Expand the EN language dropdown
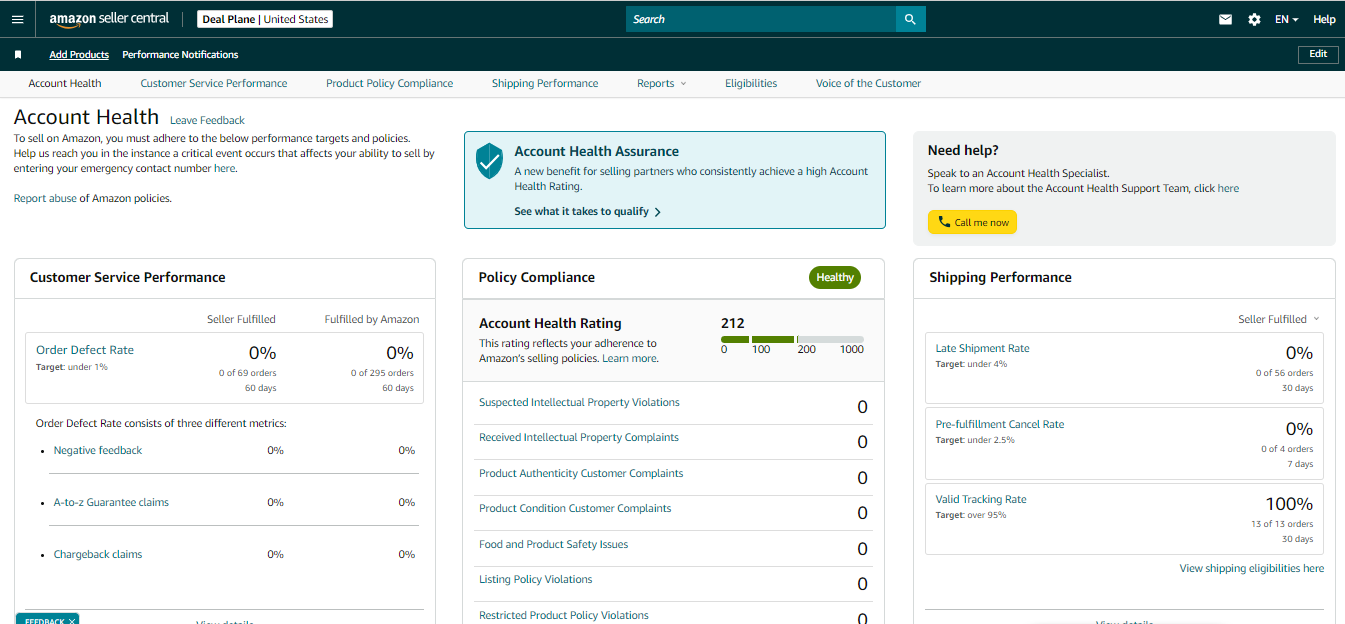Screen dimensions: 1345x624 [x=1286, y=19]
